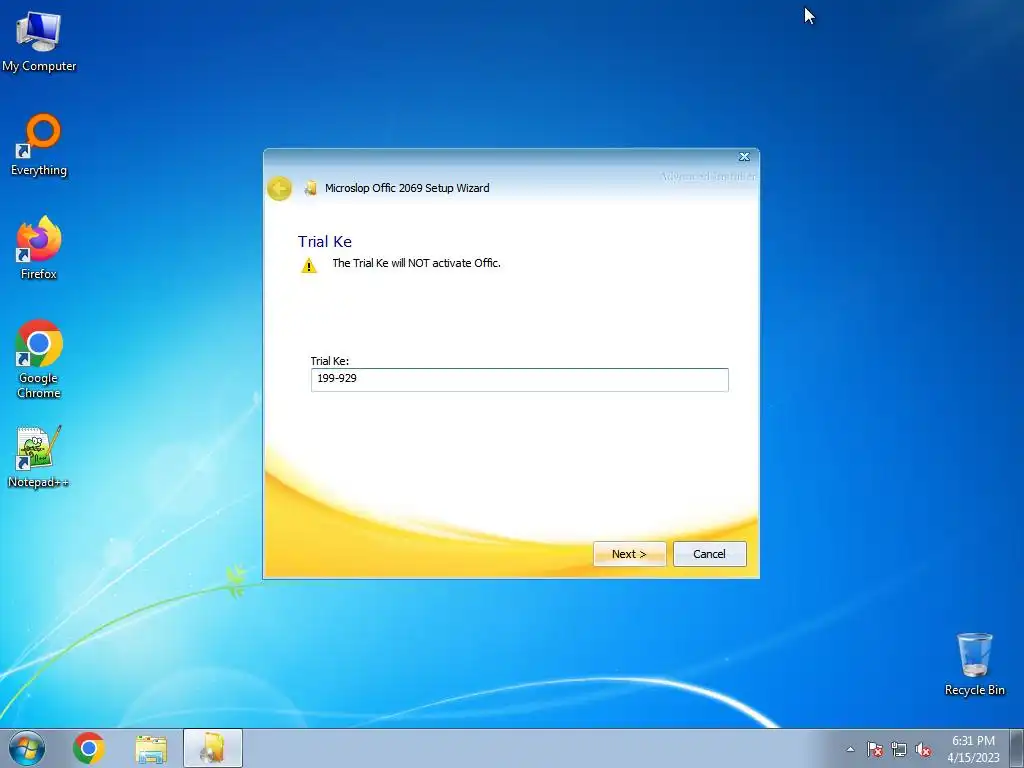
Task: Click the yellow warning triangle icon
Action: [309, 265]
